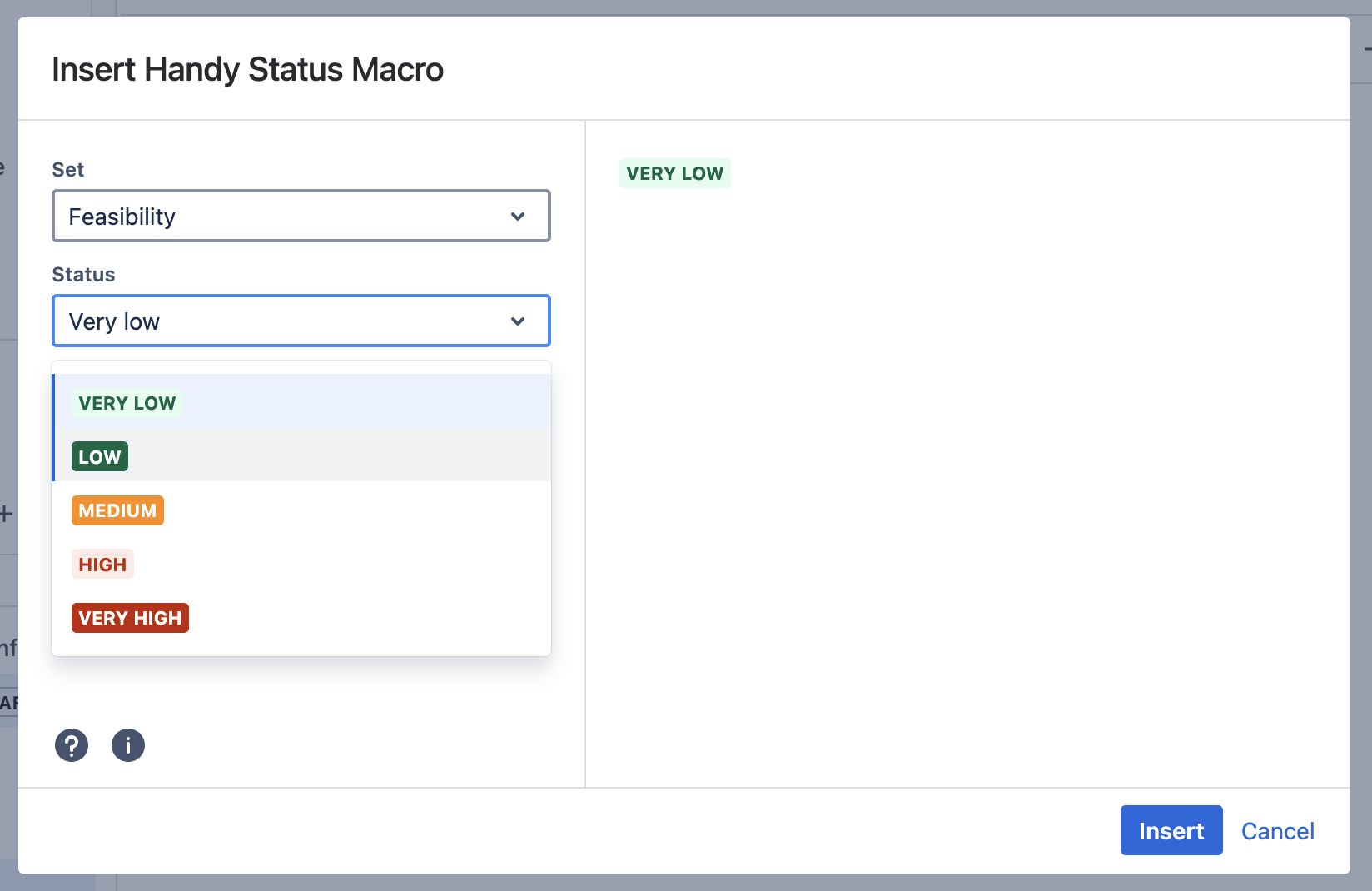Choose the LOW status option
The height and width of the screenshot is (891, 1372).
tap(301, 456)
